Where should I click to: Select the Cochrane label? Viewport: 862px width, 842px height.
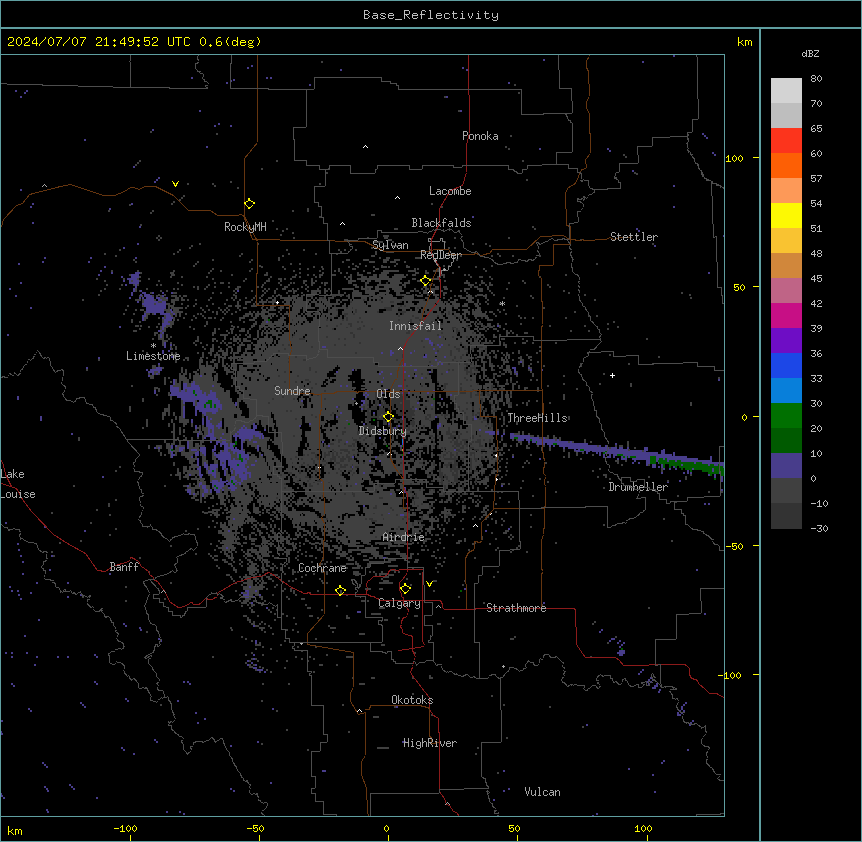click(323, 568)
